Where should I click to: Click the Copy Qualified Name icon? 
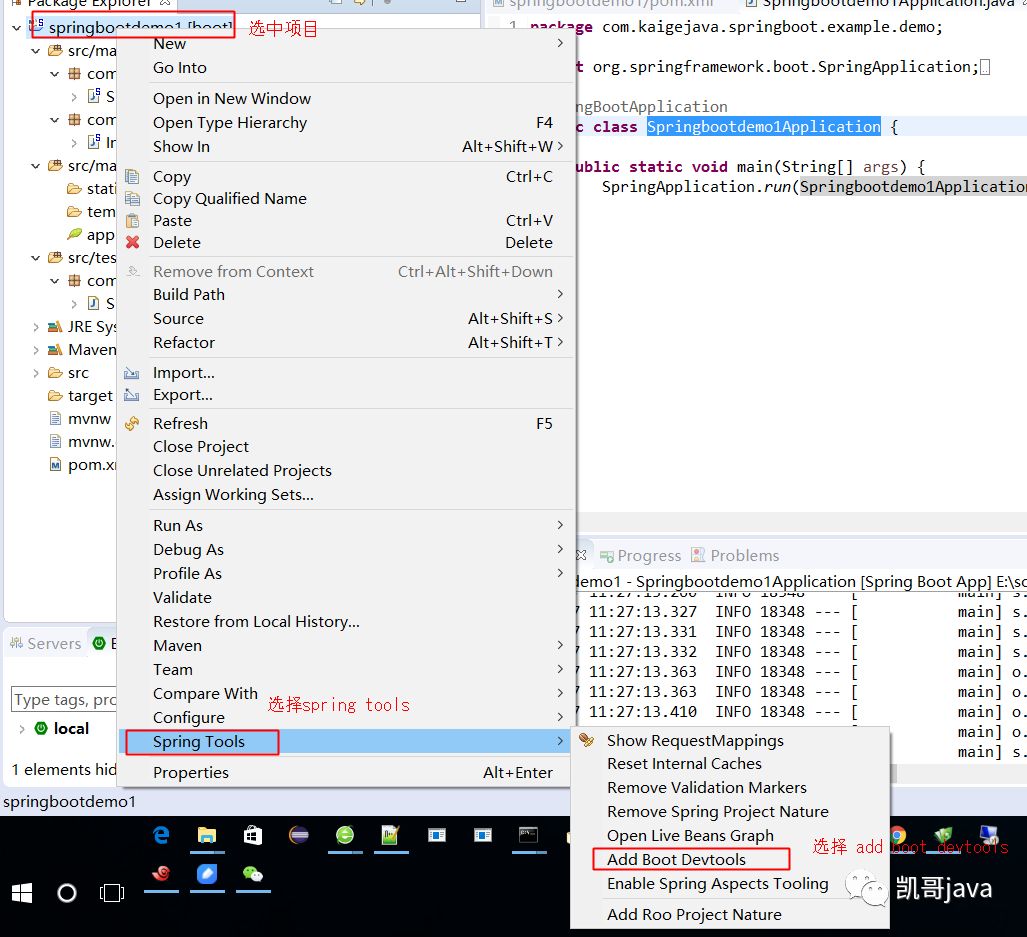tap(132, 198)
